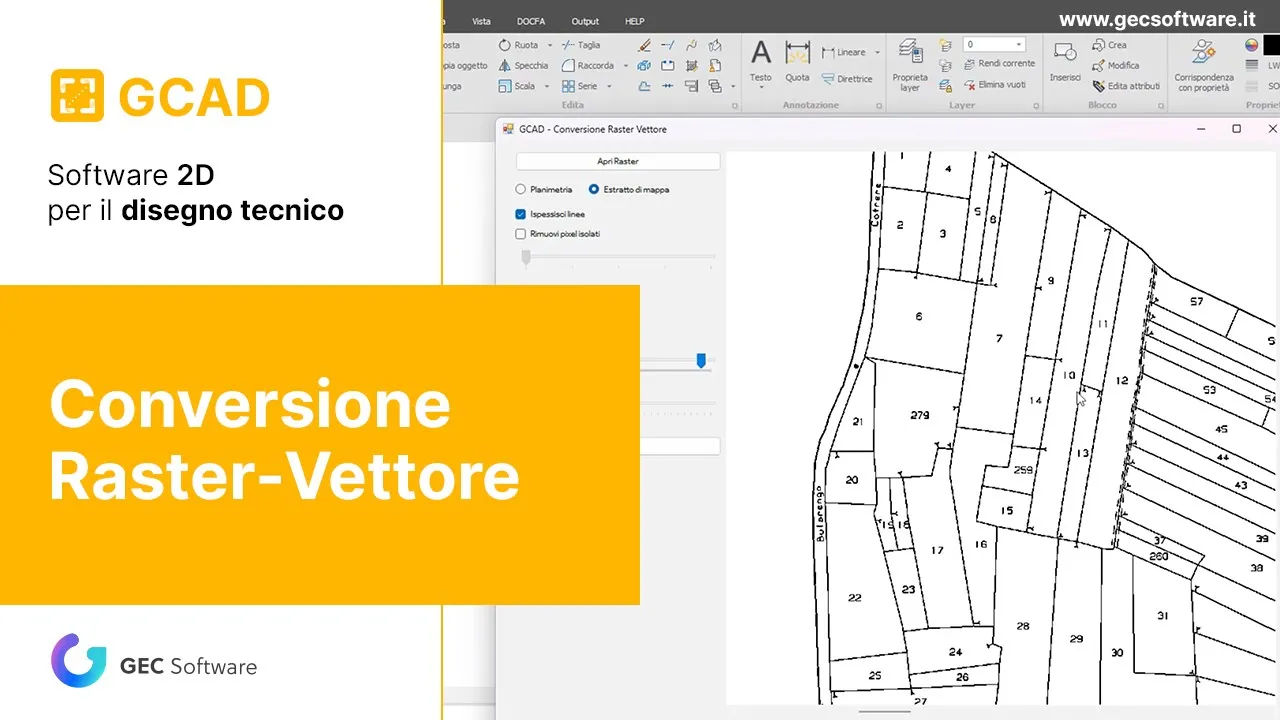Select the Estratto di mappa option
1280x720 pixels.
629,189
